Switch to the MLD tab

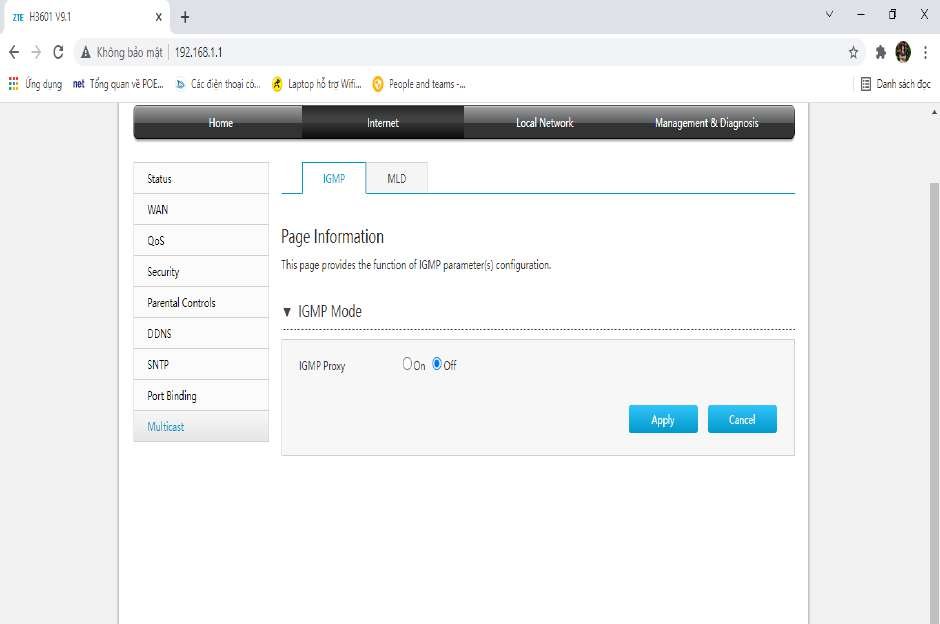click(396, 178)
